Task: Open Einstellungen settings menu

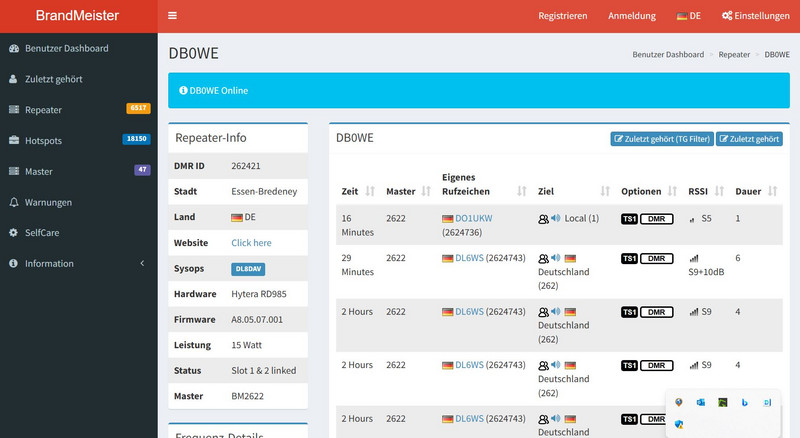Action: pyautogui.click(x=756, y=16)
